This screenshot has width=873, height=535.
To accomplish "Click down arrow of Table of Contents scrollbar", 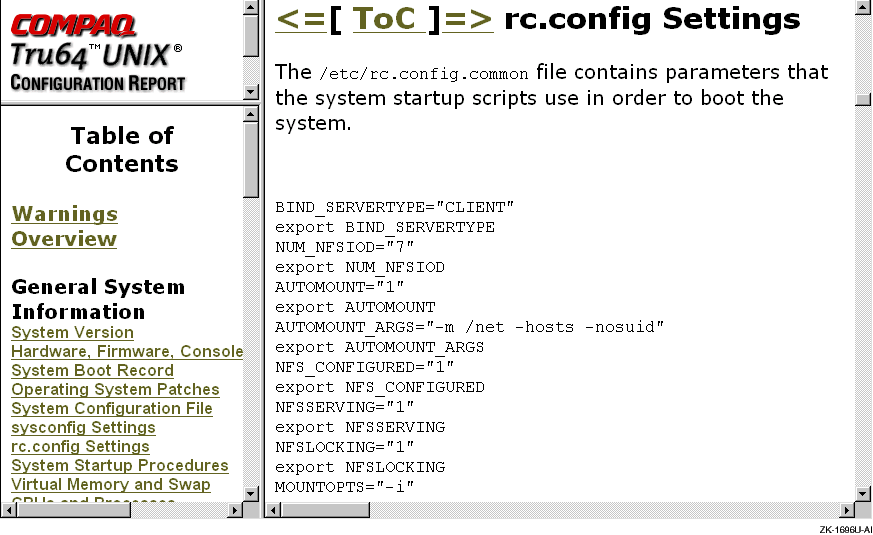I will coord(251,493).
